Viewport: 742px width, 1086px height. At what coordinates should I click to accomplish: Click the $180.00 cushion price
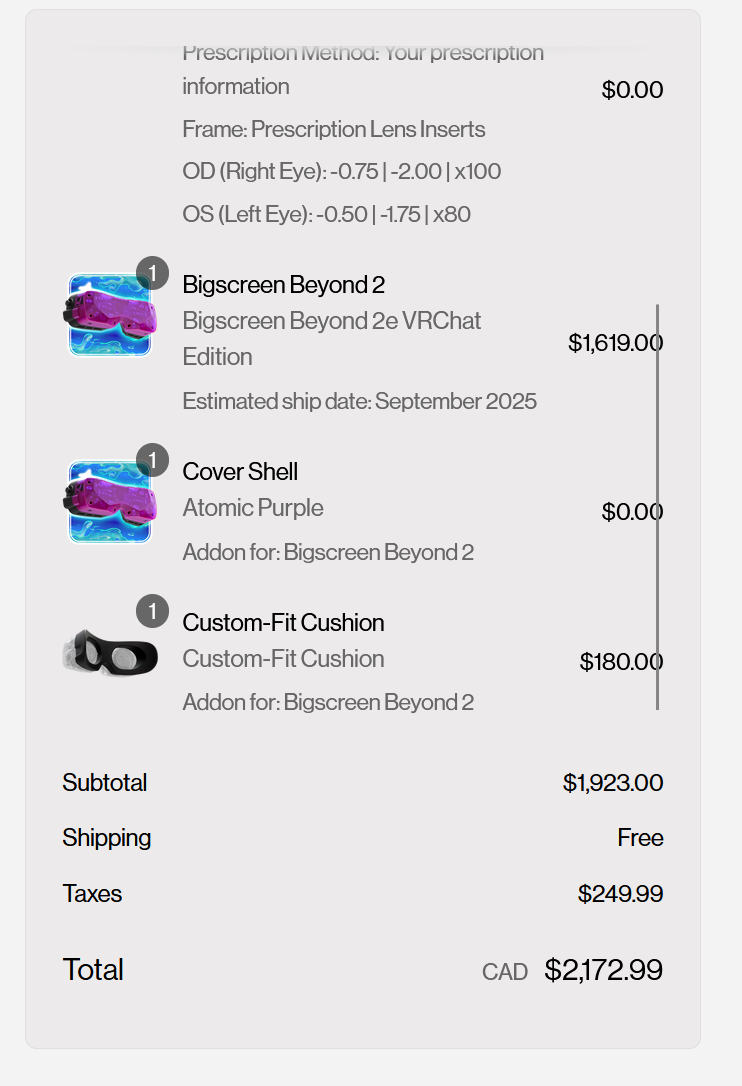[x=621, y=661]
